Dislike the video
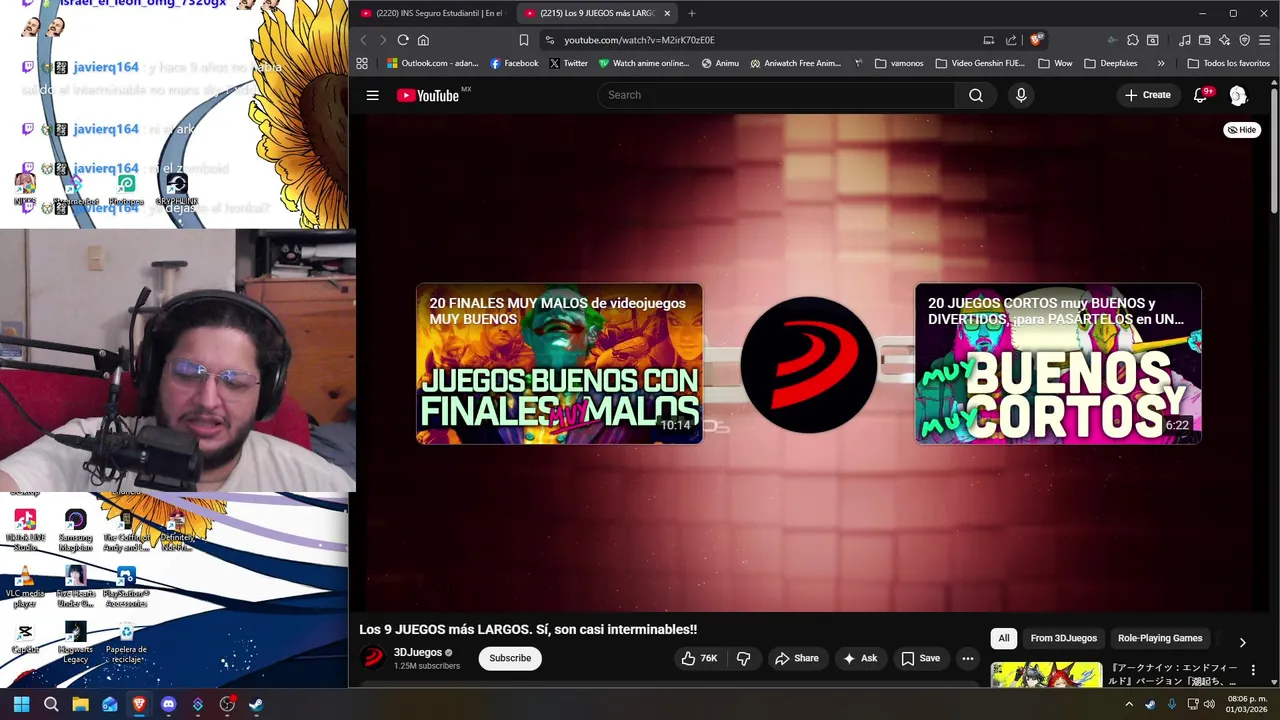Screen dimensions: 1280x720 [x=743, y=658]
